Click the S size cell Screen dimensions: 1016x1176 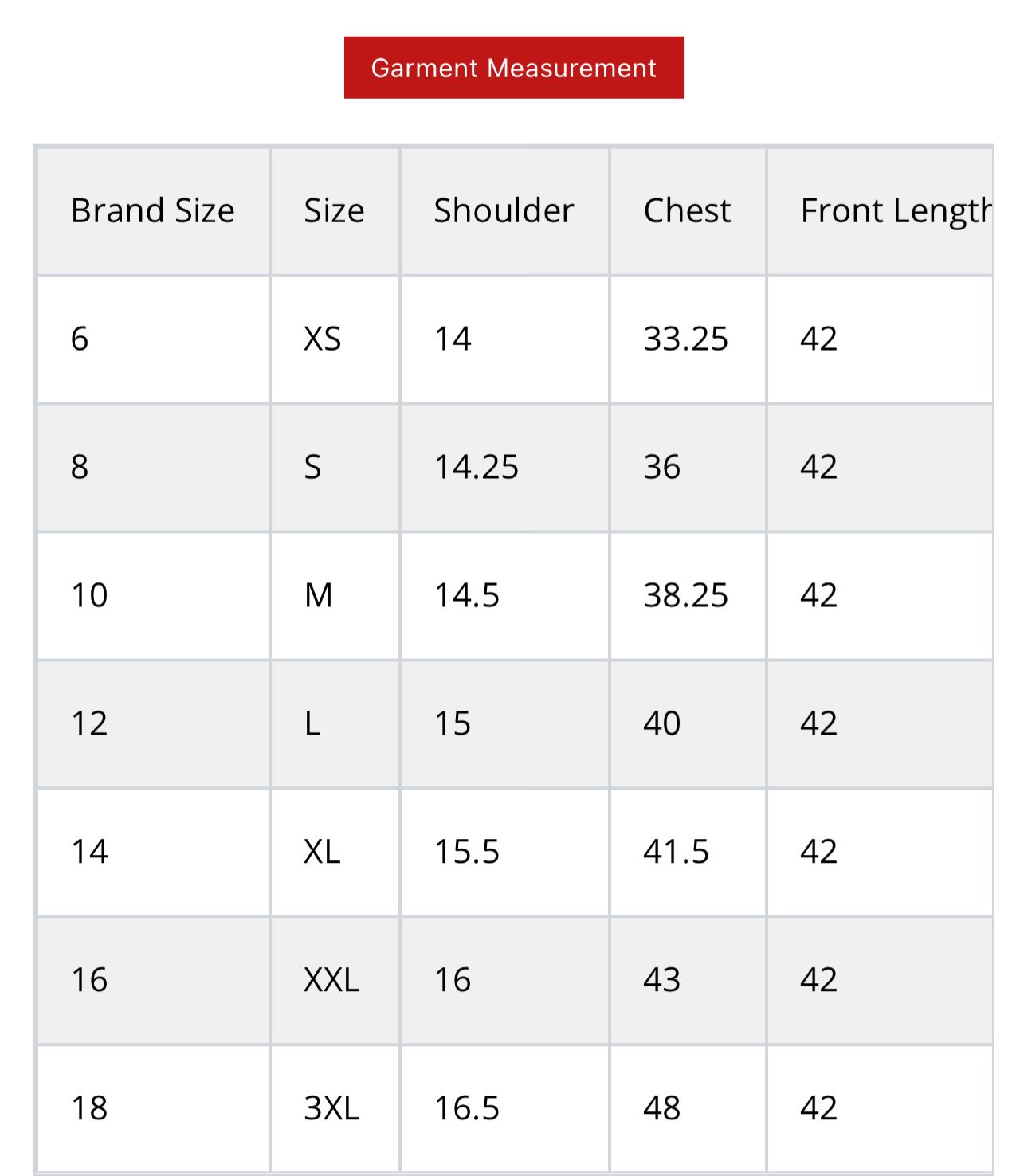tap(313, 468)
